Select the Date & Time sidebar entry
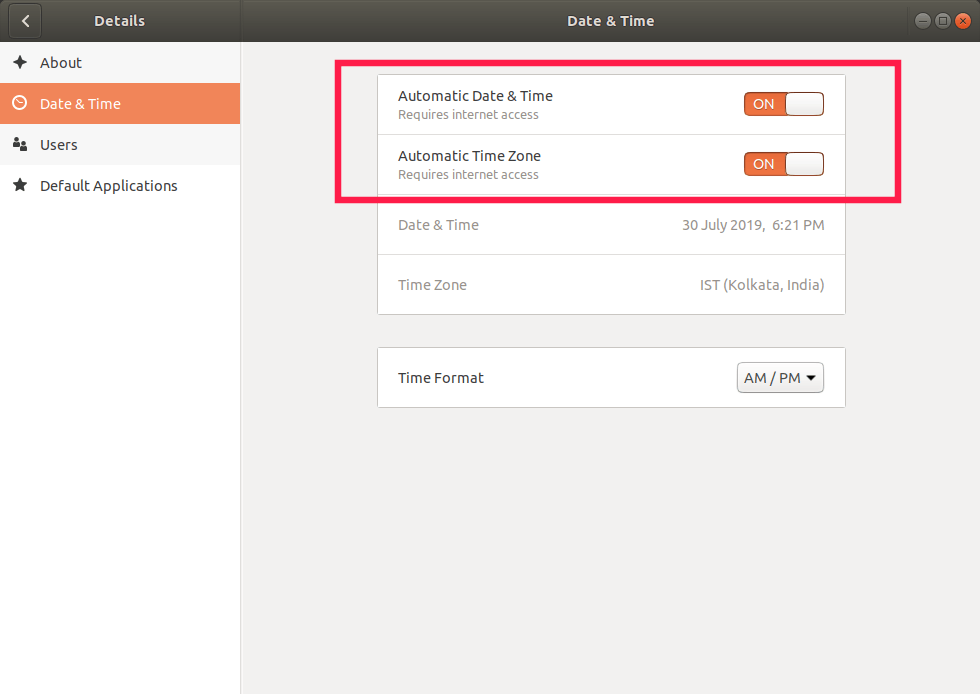The image size is (980, 694). pos(80,104)
